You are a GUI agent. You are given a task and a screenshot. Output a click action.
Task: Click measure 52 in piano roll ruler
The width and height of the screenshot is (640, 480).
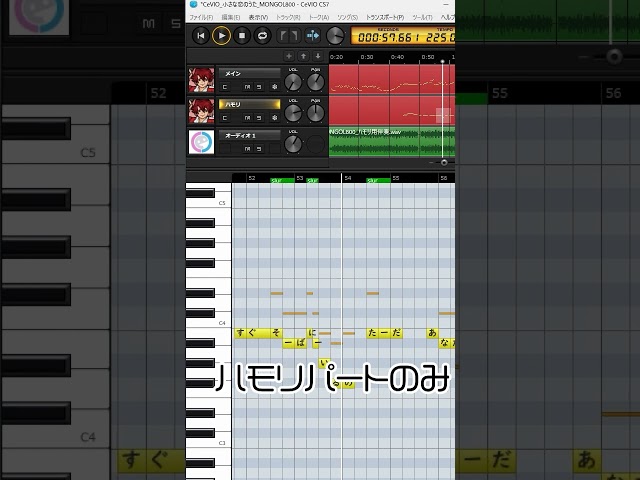[x=252, y=178]
